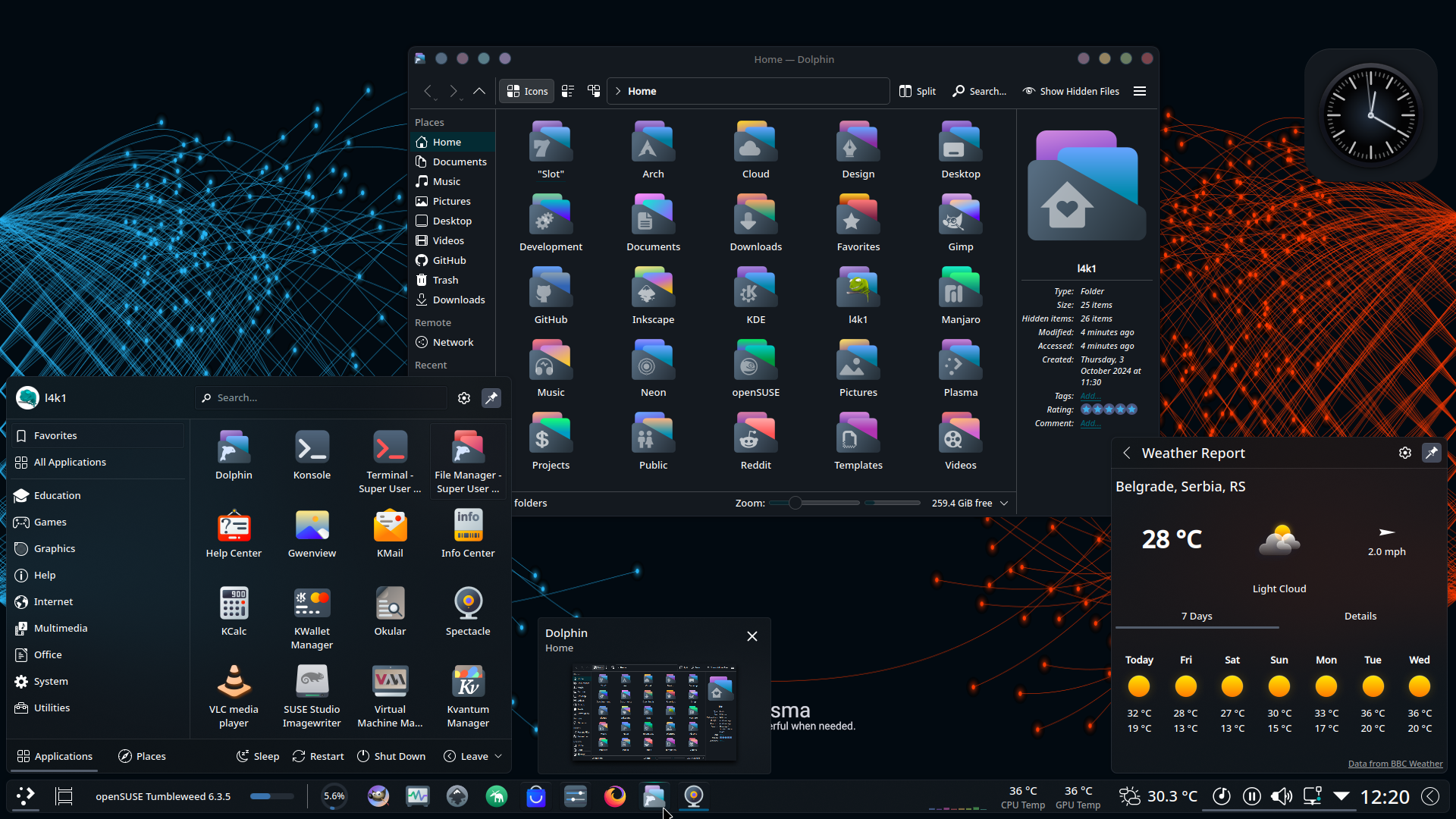Click the Data from BBC Weather link
Image resolution: width=1456 pixels, height=819 pixels.
[1395, 764]
